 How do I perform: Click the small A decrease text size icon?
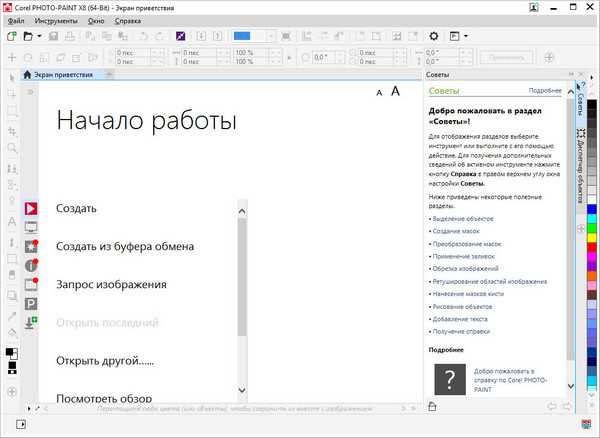click(x=379, y=93)
